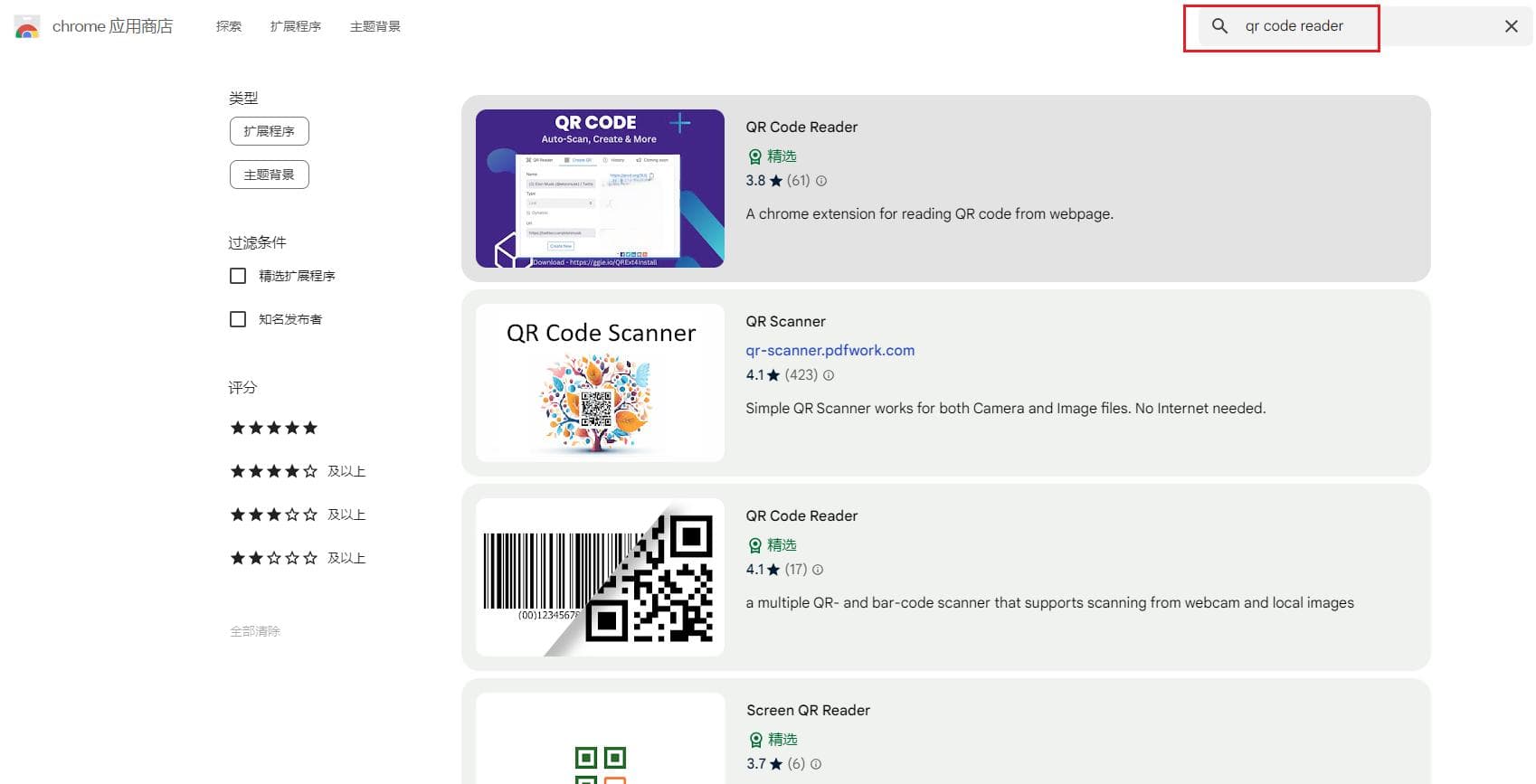Screen dimensions: 1536x784
Task: Open the 扩展程序 top navigation tab
Action: 296,26
